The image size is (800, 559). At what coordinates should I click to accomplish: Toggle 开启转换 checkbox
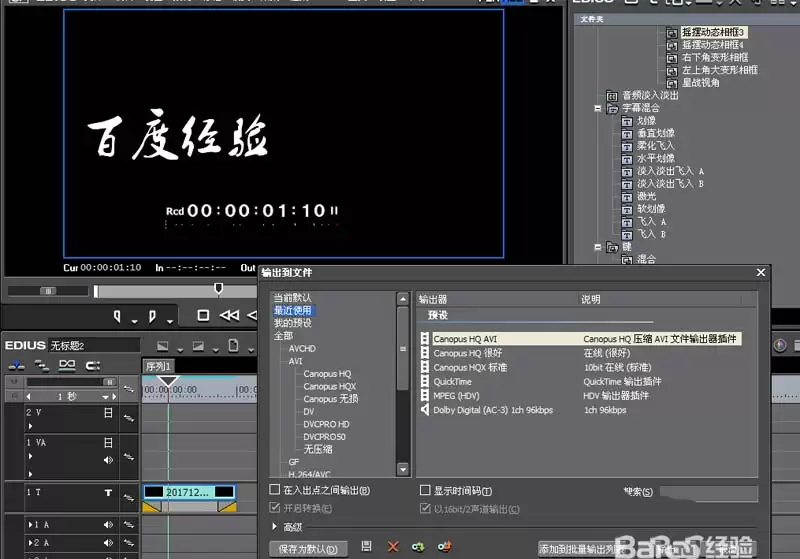click(x=274, y=507)
